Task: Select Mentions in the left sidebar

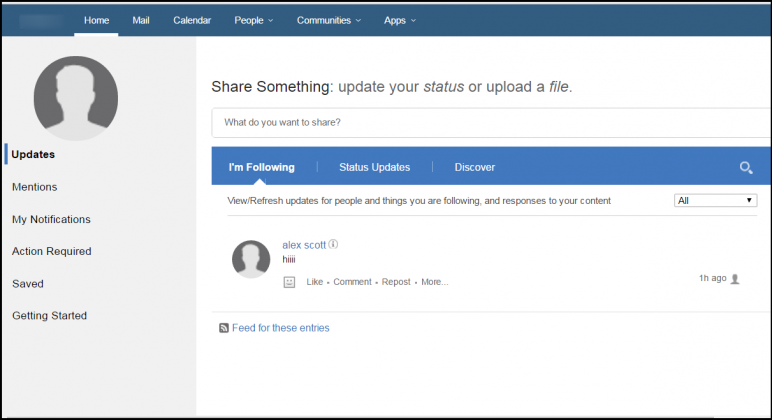Action: 34,187
